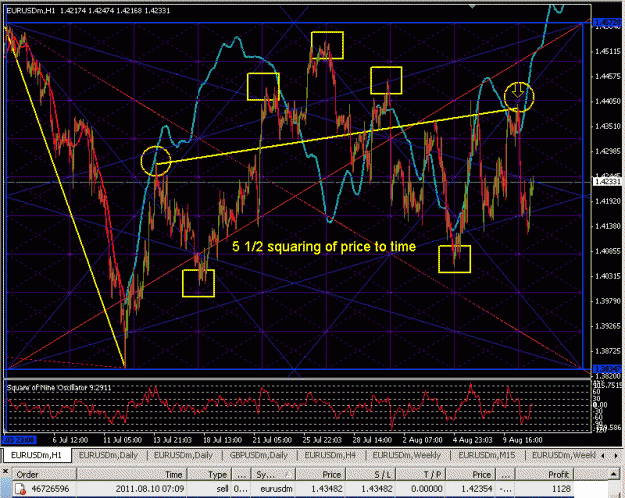Click the Sy... column header sort arrow
This screenshot has width=625, height=498.
pos(287,474)
